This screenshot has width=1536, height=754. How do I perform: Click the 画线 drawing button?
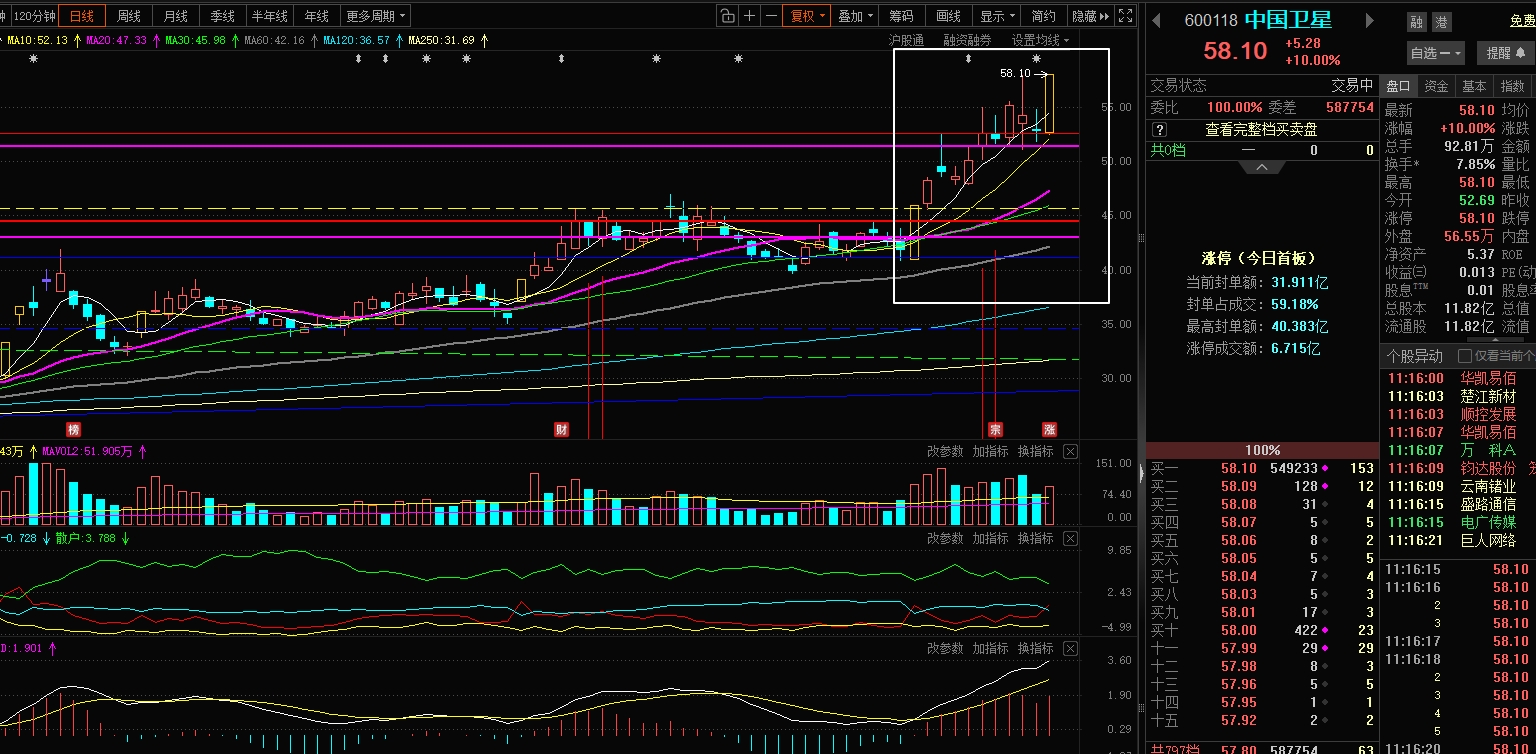click(949, 16)
